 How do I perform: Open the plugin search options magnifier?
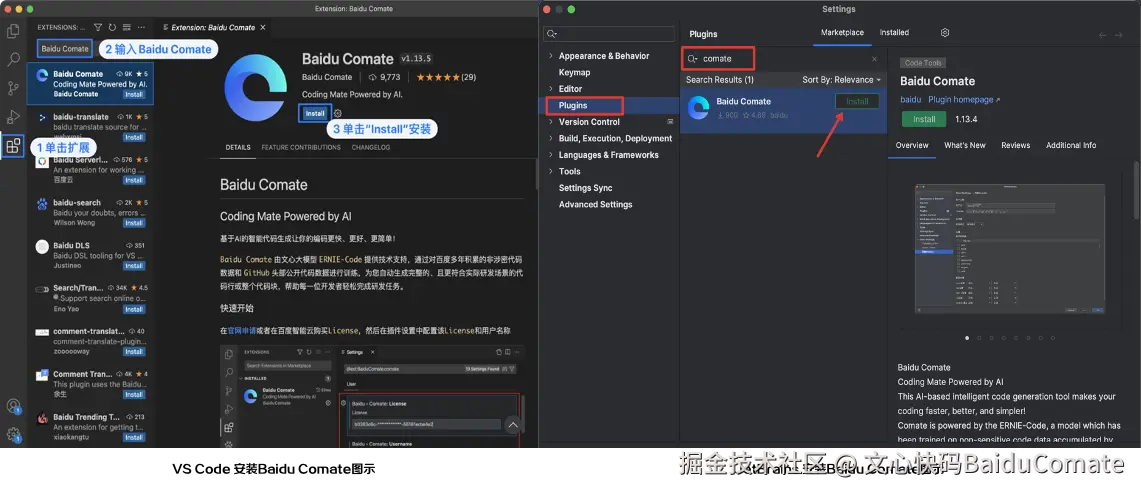693,59
